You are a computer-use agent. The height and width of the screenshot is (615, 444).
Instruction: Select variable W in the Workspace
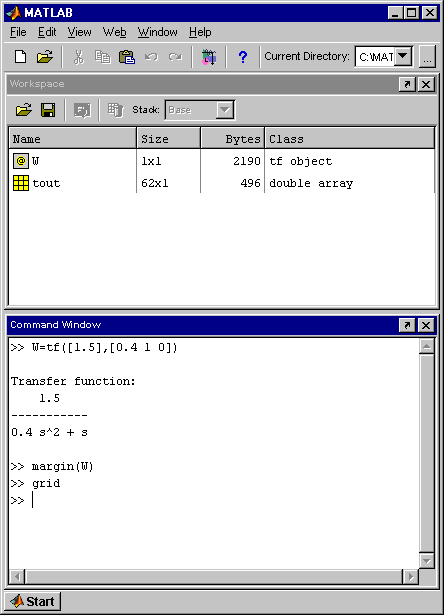[x=35, y=161]
